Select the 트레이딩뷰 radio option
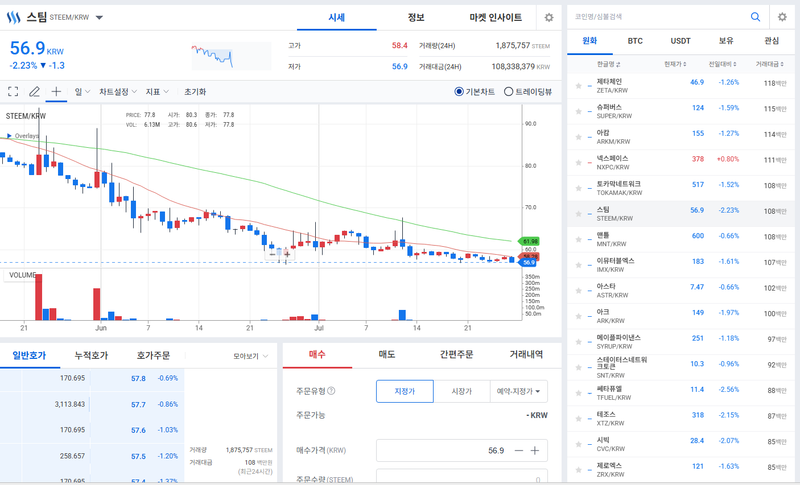The width and height of the screenshot is (800, 485). point(508,92)
